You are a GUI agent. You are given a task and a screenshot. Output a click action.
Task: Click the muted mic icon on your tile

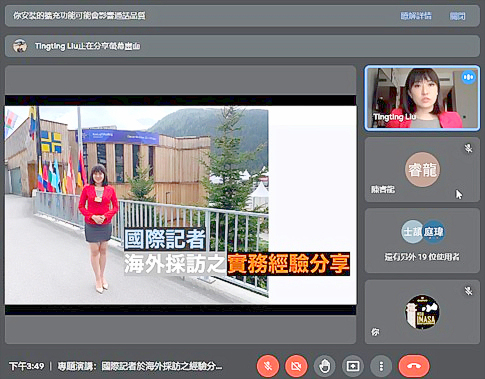(x=468, y=291)
